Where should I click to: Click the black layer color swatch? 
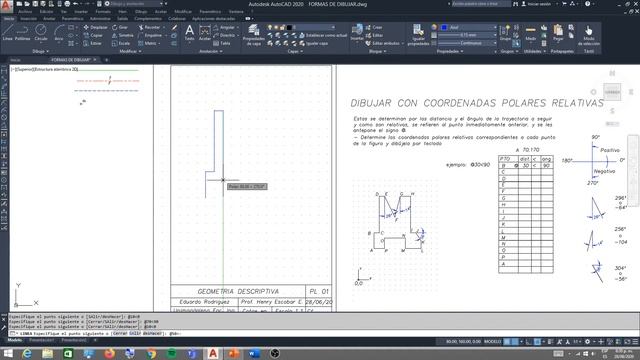pyautogui.click(x=289, y=27)
